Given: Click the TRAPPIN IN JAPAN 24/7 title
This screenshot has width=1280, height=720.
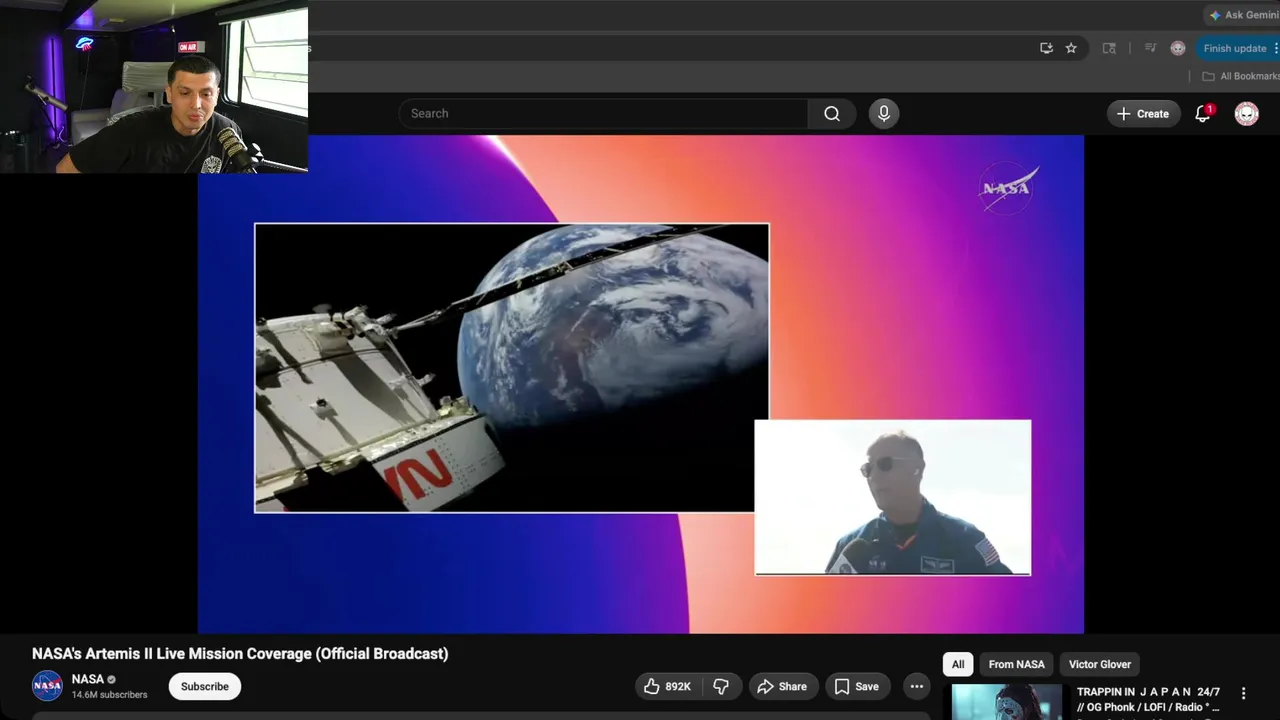Looking at the screenshot, I should tap(1148, 699).
